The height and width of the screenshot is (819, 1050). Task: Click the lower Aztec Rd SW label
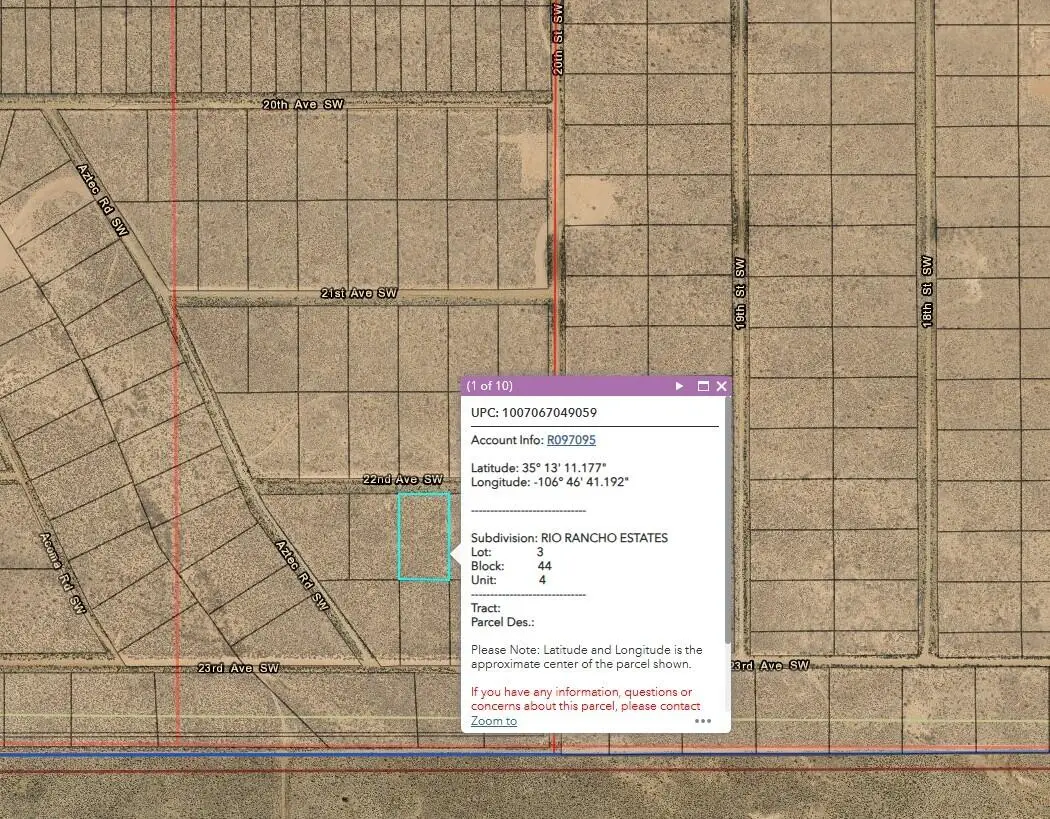pyautogui.click(x=303, y=575)
